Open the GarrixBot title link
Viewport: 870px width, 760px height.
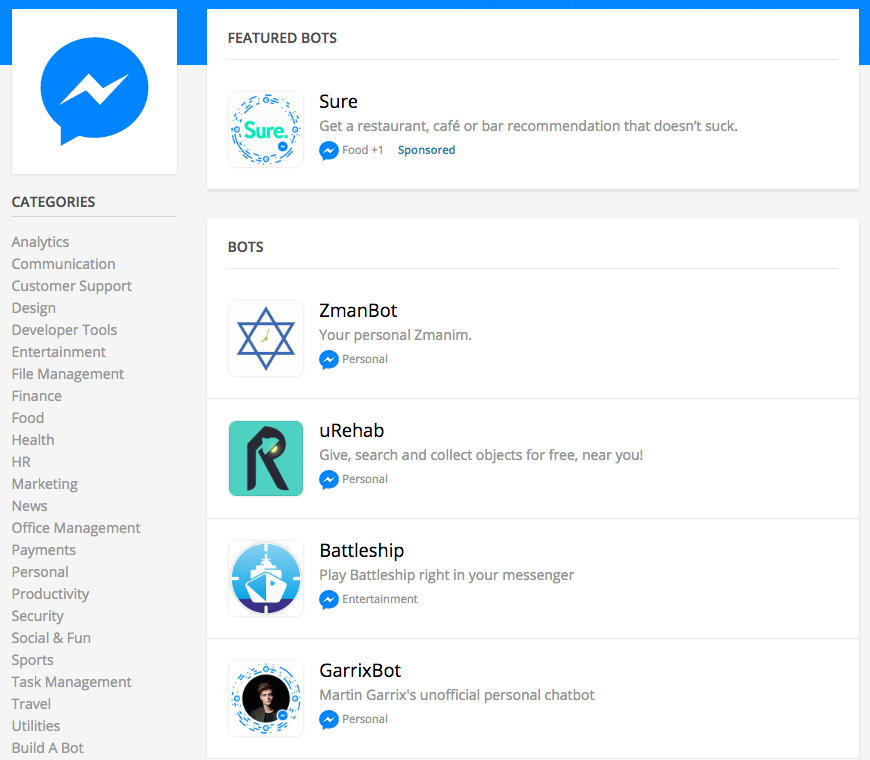coord(360,671)
